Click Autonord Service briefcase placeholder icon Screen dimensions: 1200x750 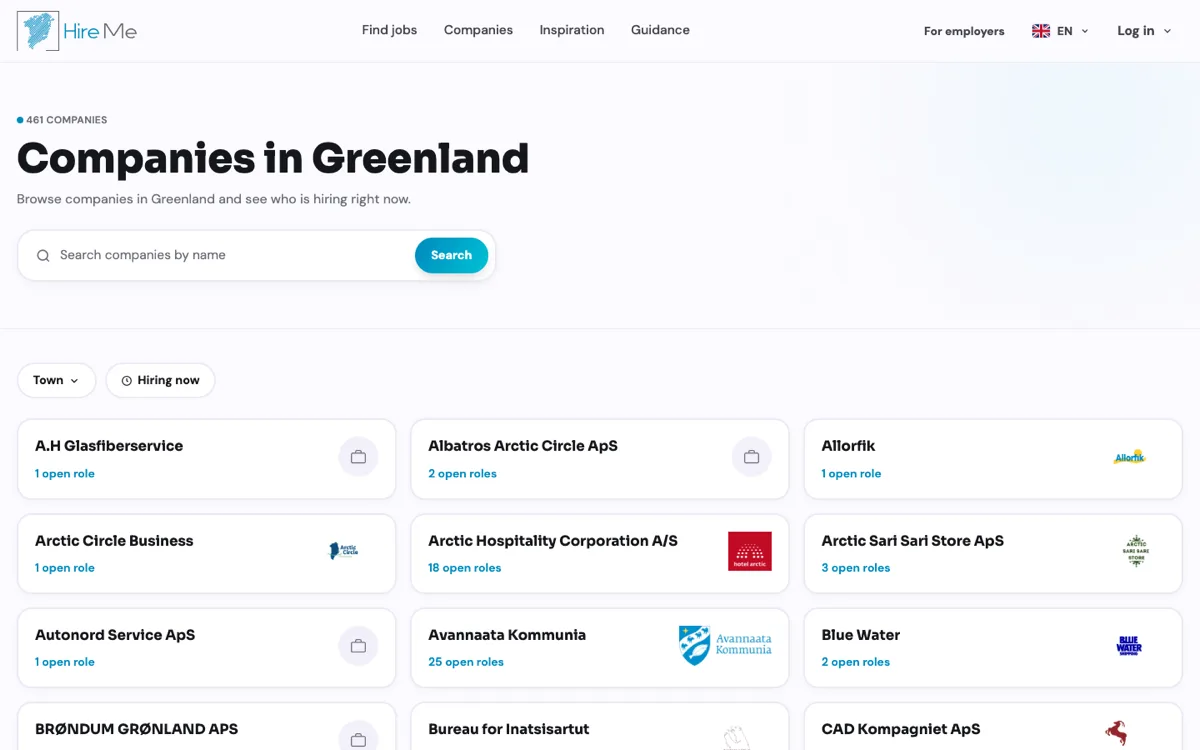click(358, 646)
